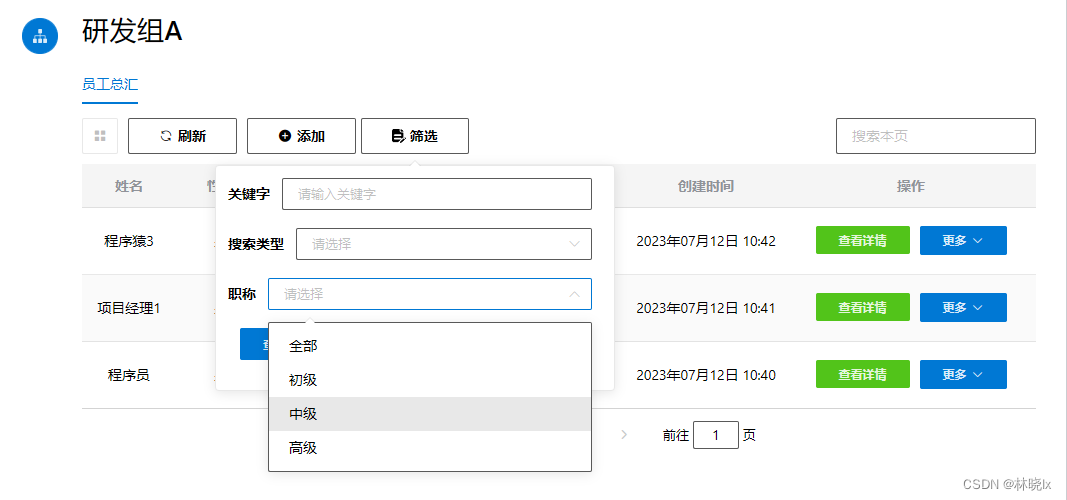Click the 筛选 filter button
The image size is (1067, 500).
coord(415,136)
